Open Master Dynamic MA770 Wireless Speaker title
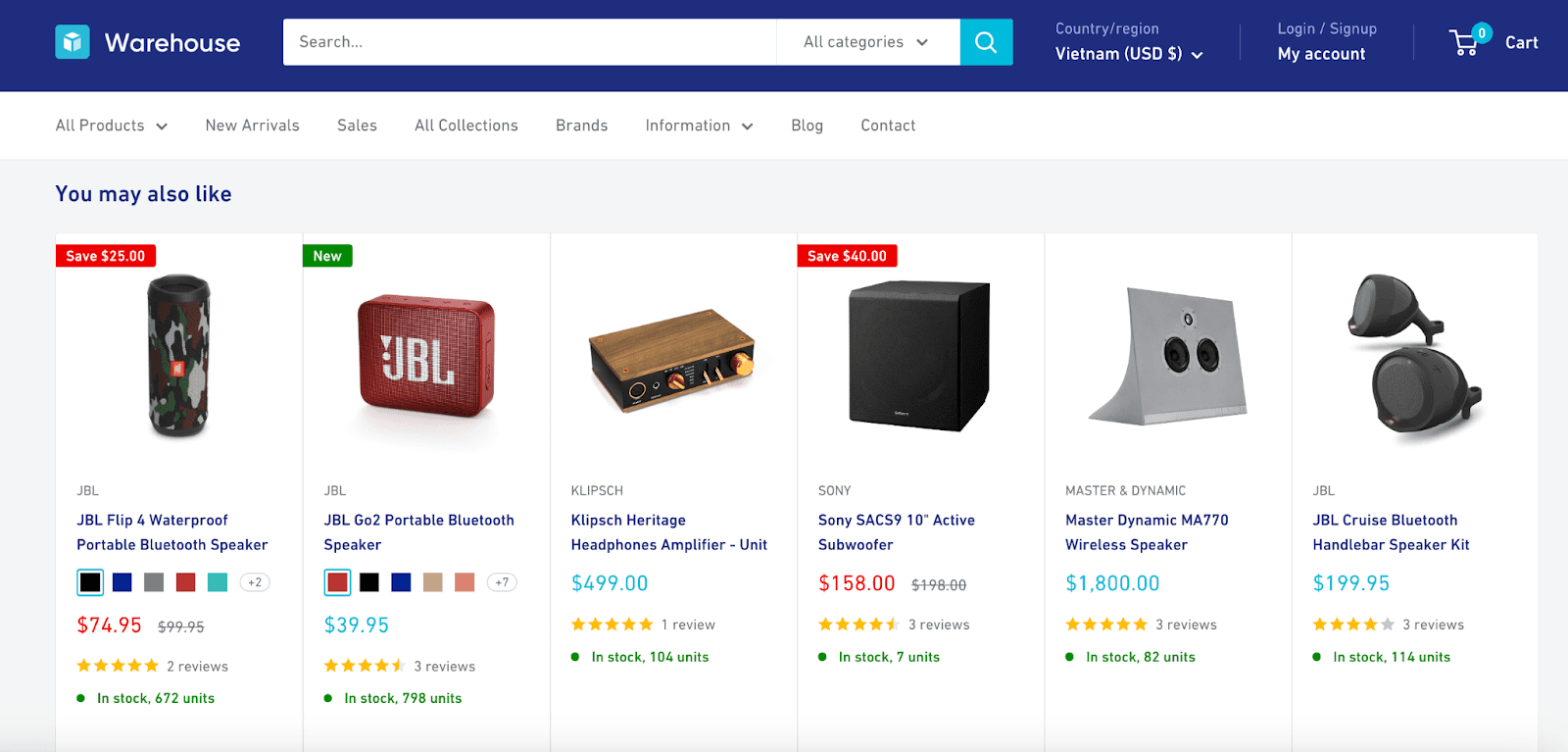Viewport: 1568px width, 752px height. [x=1147, y=532]
